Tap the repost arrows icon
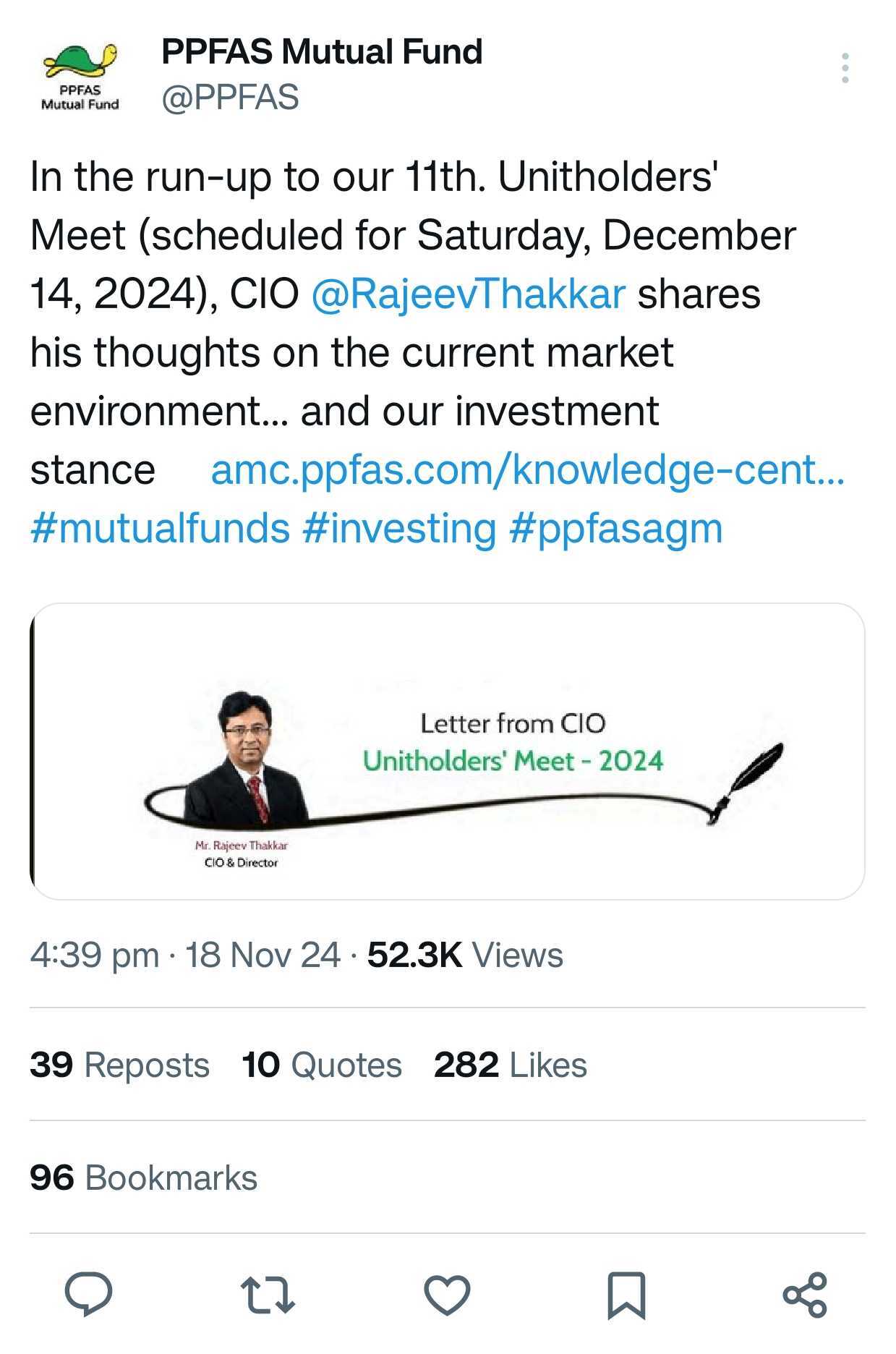896x1354 pixels. pyautogui.click(x=268, y=1295)
